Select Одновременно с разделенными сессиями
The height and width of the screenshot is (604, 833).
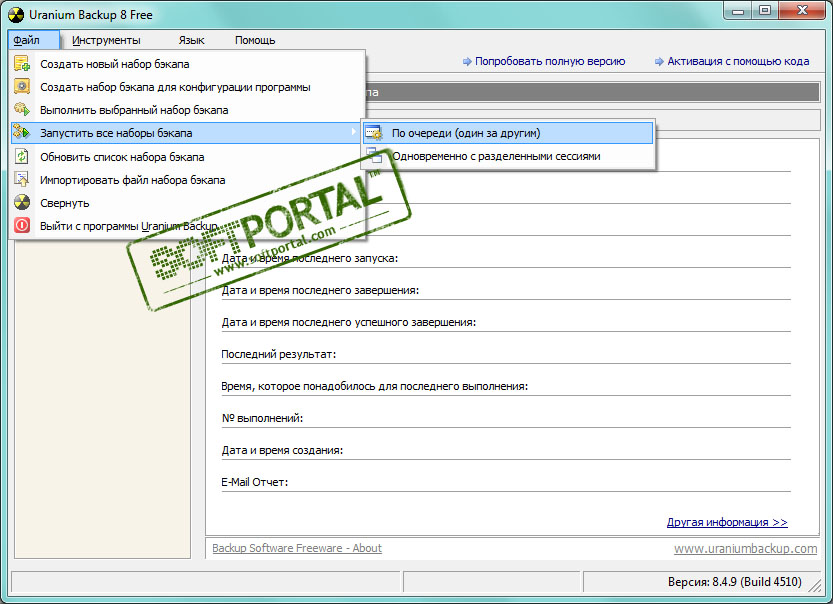pos(508,156)
